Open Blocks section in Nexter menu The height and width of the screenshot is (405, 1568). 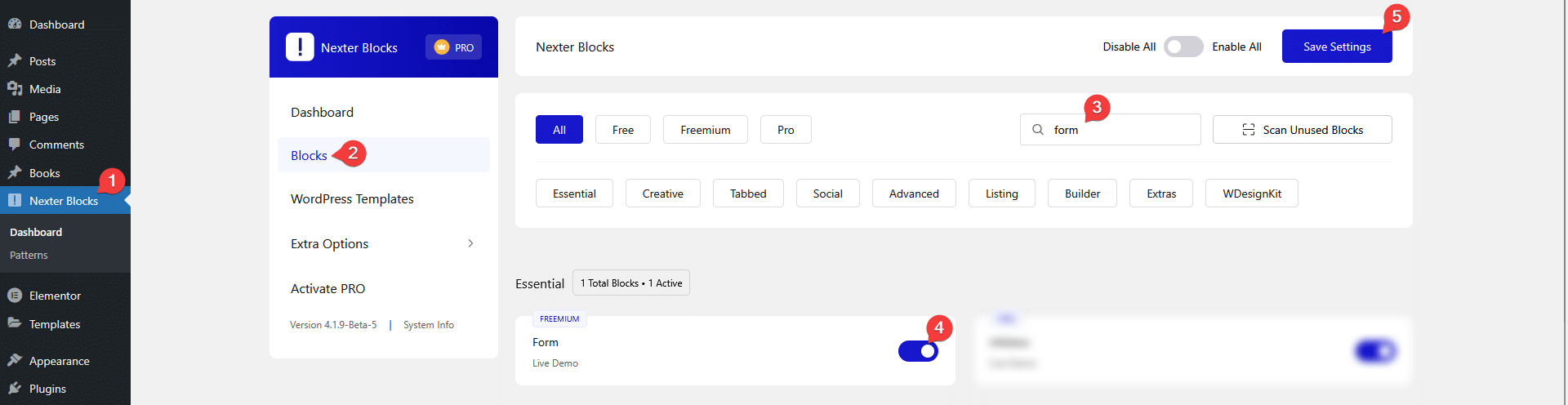(309, 155)
